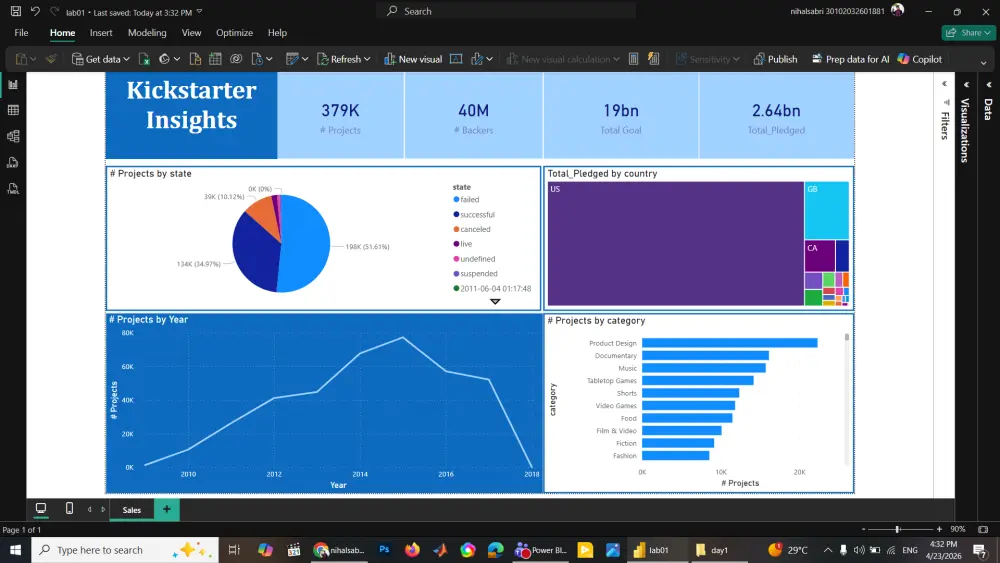This screenshot has height=563, width=1000.
Task: Add a new report page
Action: point(166,509)
